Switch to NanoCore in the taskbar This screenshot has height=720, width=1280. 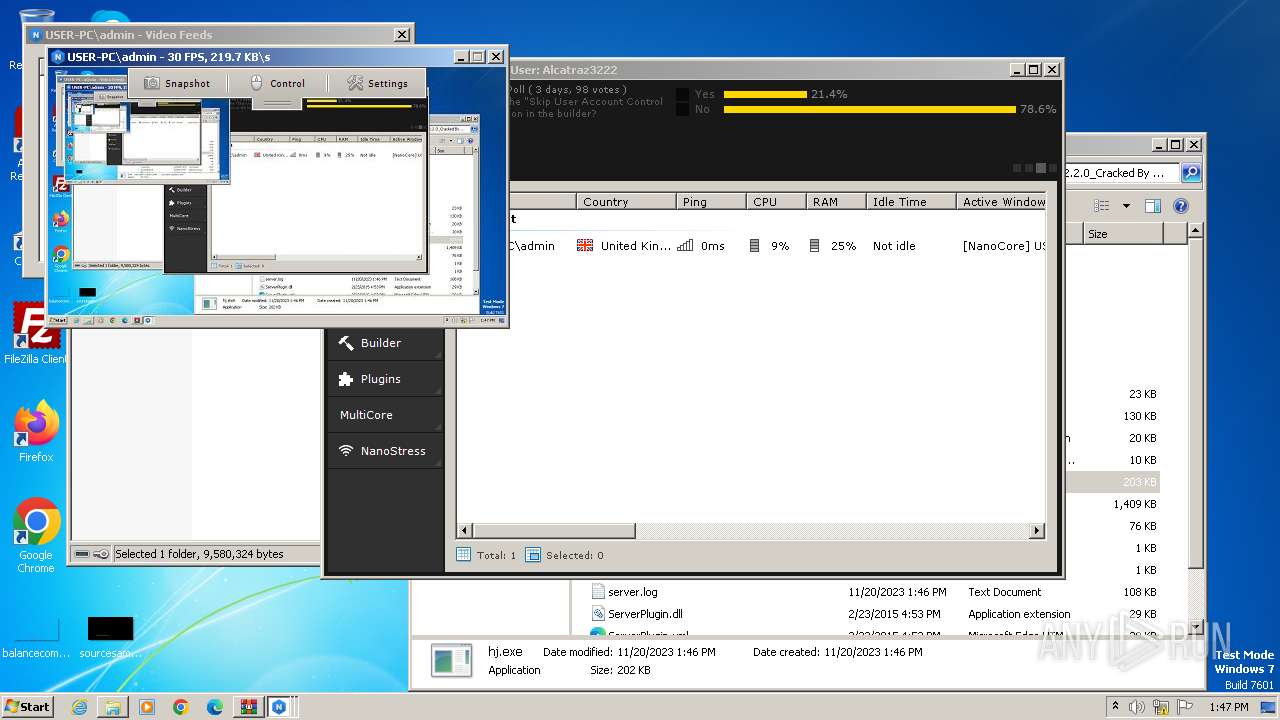[279, 707]
